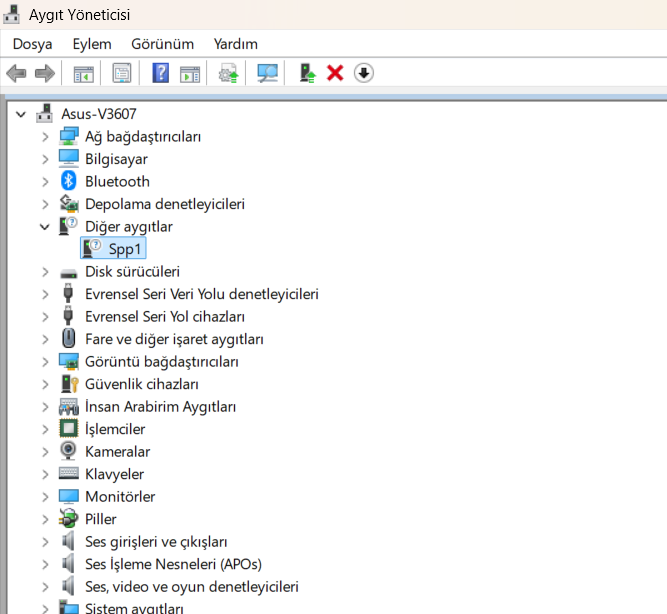Expand Disk sürücüleri category

pos(45,272)
